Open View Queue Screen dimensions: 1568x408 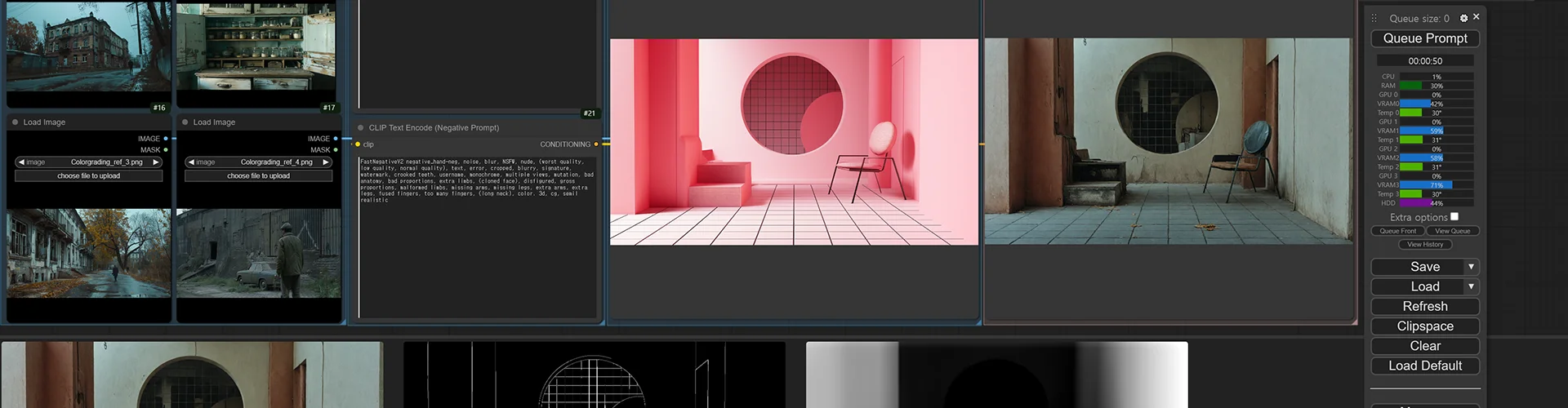1453,231
